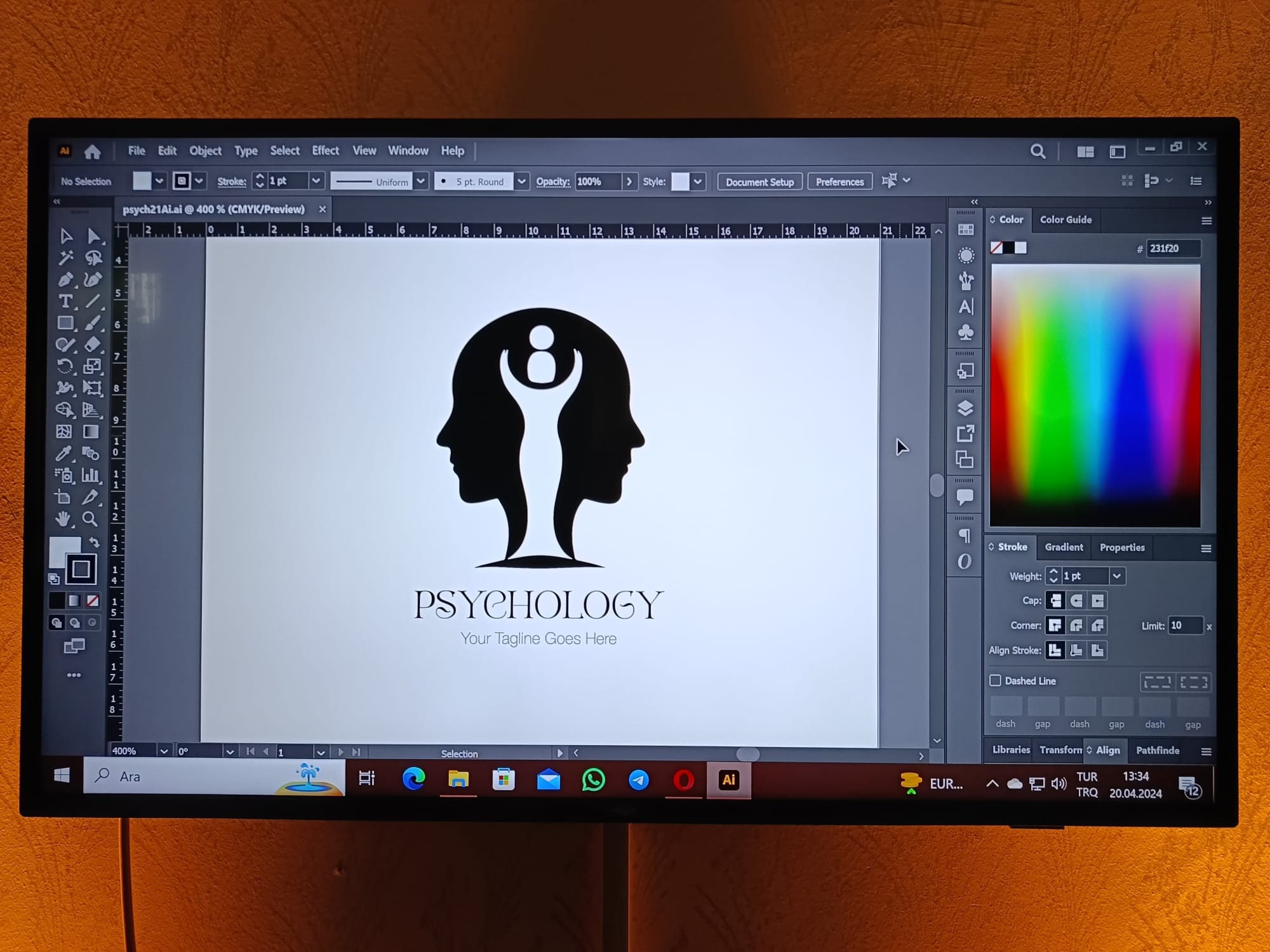The width and height of the screenshot is (1270, 952).
Task: Select the Pen tool
Action: click(x=64, y=280)
